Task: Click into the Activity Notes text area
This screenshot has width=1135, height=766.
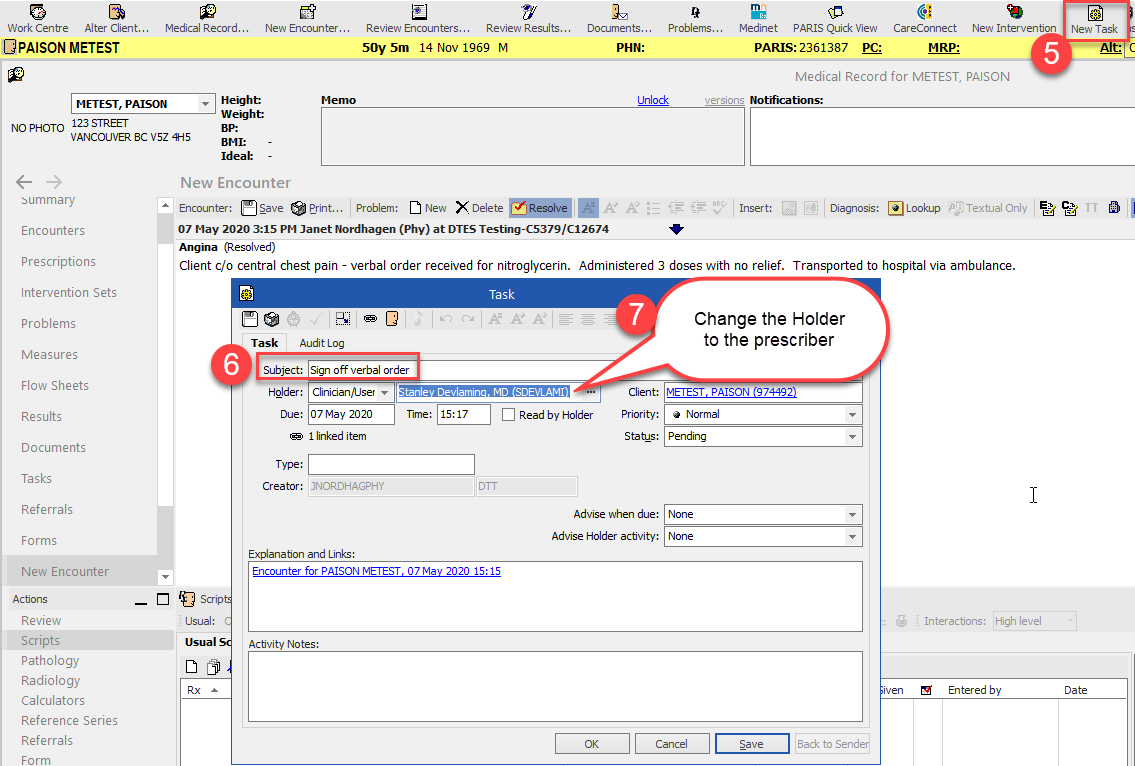Action: click(x=554, y=686)
